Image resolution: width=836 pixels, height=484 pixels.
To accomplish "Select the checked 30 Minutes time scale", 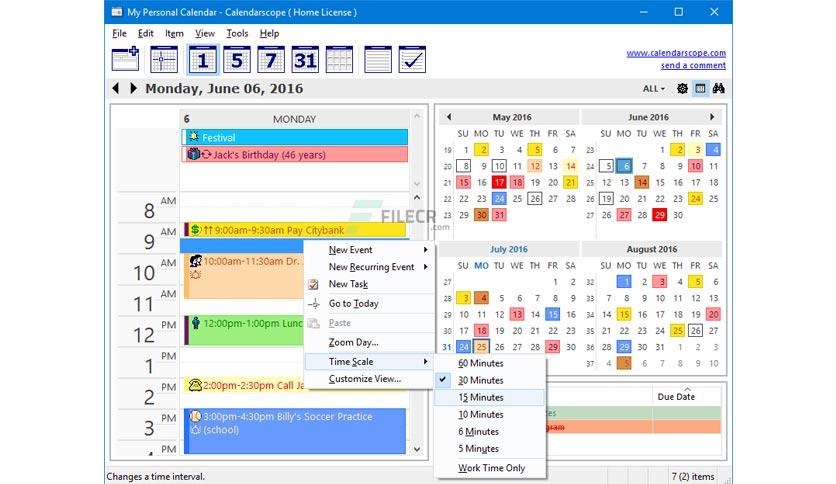I will click(x=480, y=380).
